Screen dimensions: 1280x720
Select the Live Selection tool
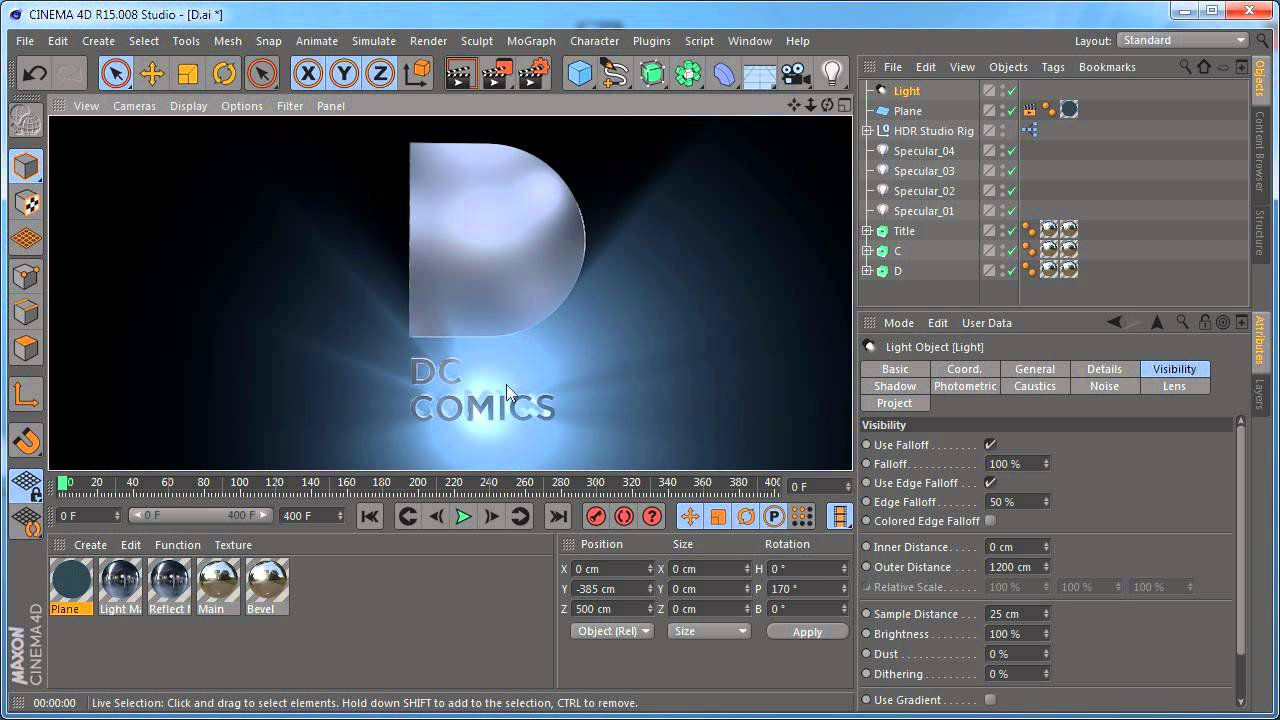(116, 74)
